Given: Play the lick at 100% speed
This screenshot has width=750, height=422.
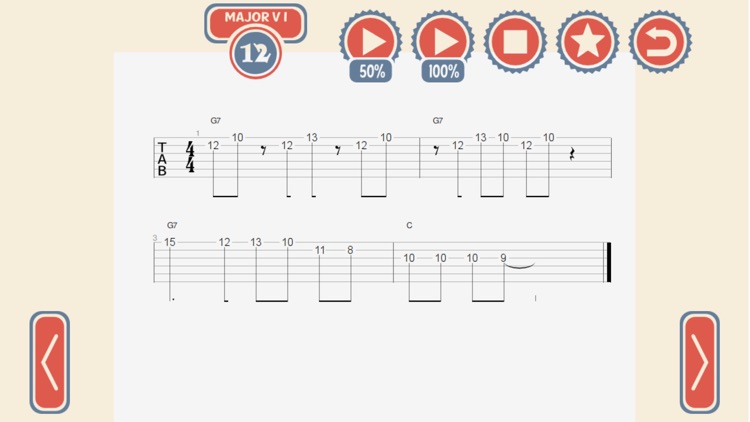Looking at the screenshot, I should coord(443,41).
